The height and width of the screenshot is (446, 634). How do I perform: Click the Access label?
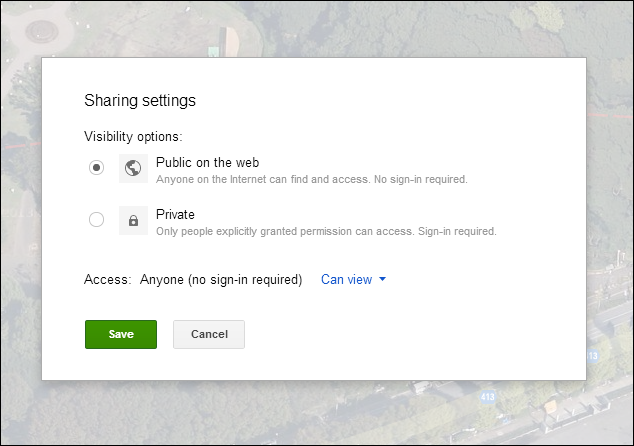point(107,280)
